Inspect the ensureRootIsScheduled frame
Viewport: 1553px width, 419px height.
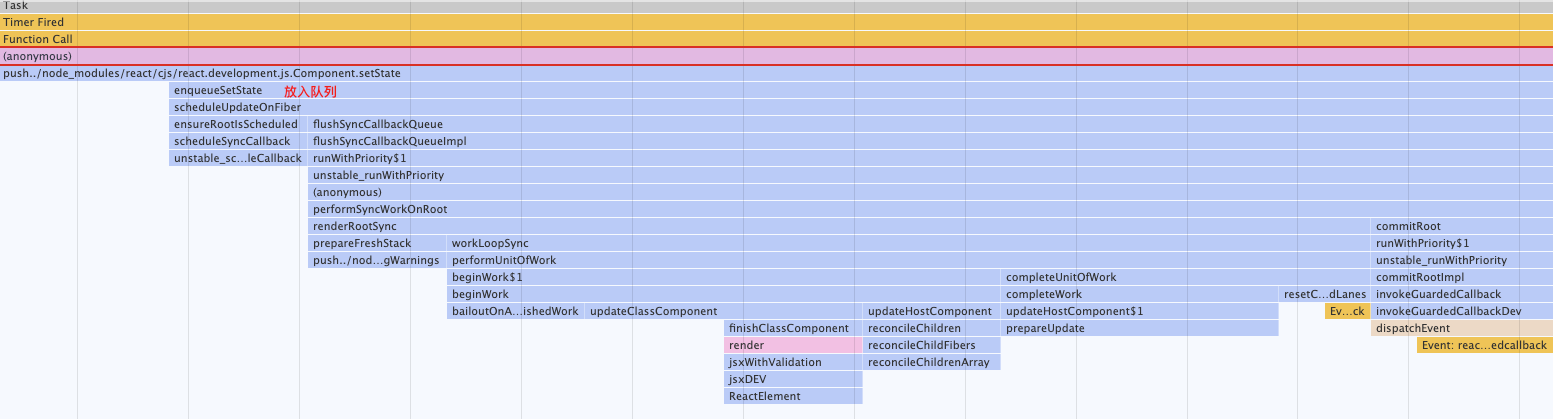tap(236, 124)
